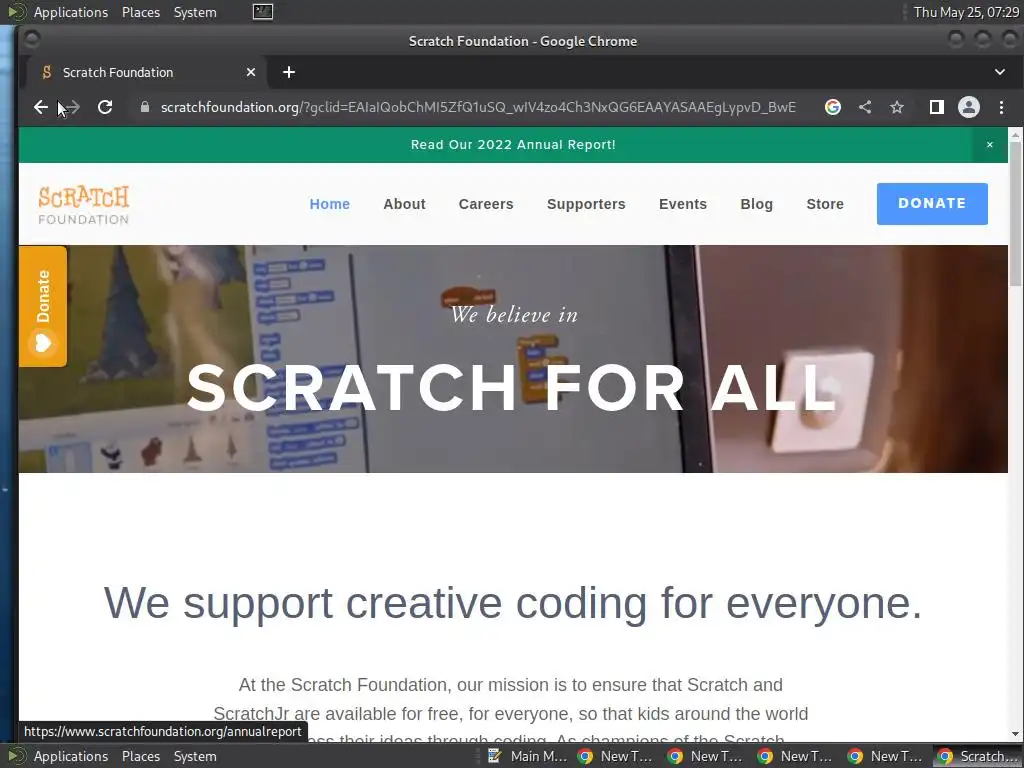Open the Chrome profile avatar

coord(968,107)
